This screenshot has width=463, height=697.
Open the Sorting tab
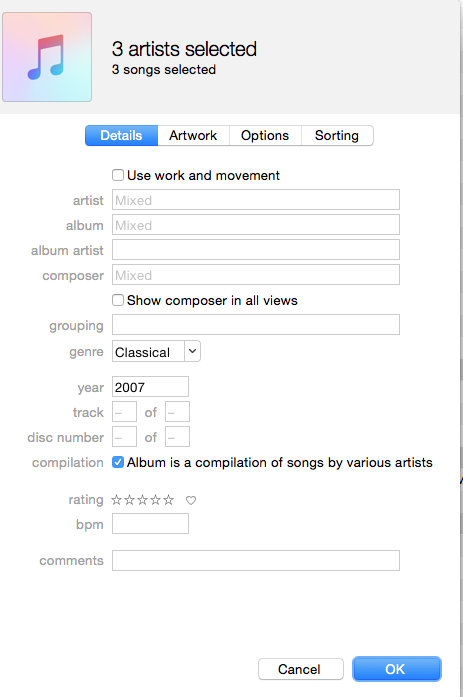coord(337,136)
